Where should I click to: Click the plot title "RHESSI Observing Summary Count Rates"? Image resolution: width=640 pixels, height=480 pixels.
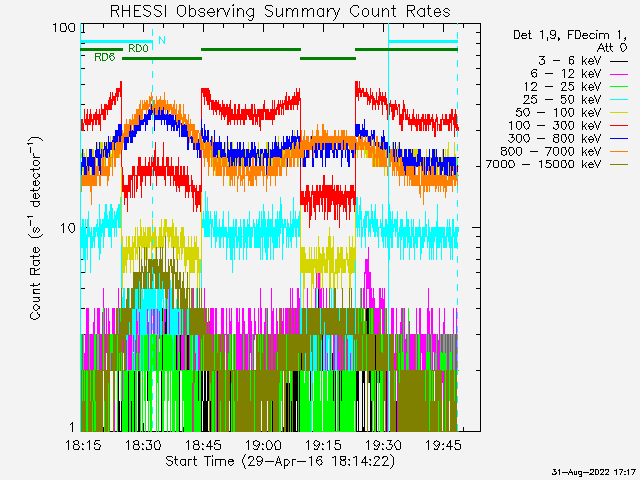280,11
